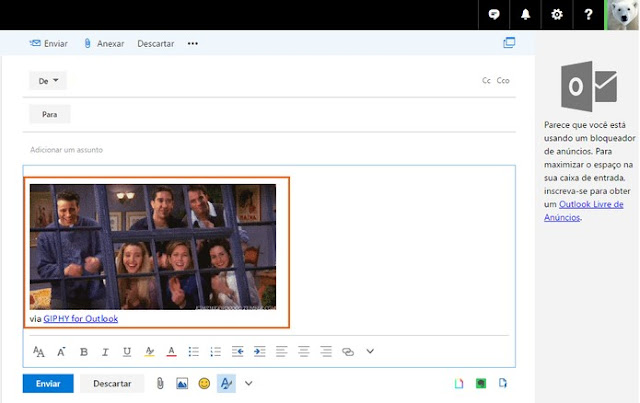This screenshot has width=640, height=403.
Task: Open the De sender dropdown
Action: pyautogui.click(x=48, y=81)
